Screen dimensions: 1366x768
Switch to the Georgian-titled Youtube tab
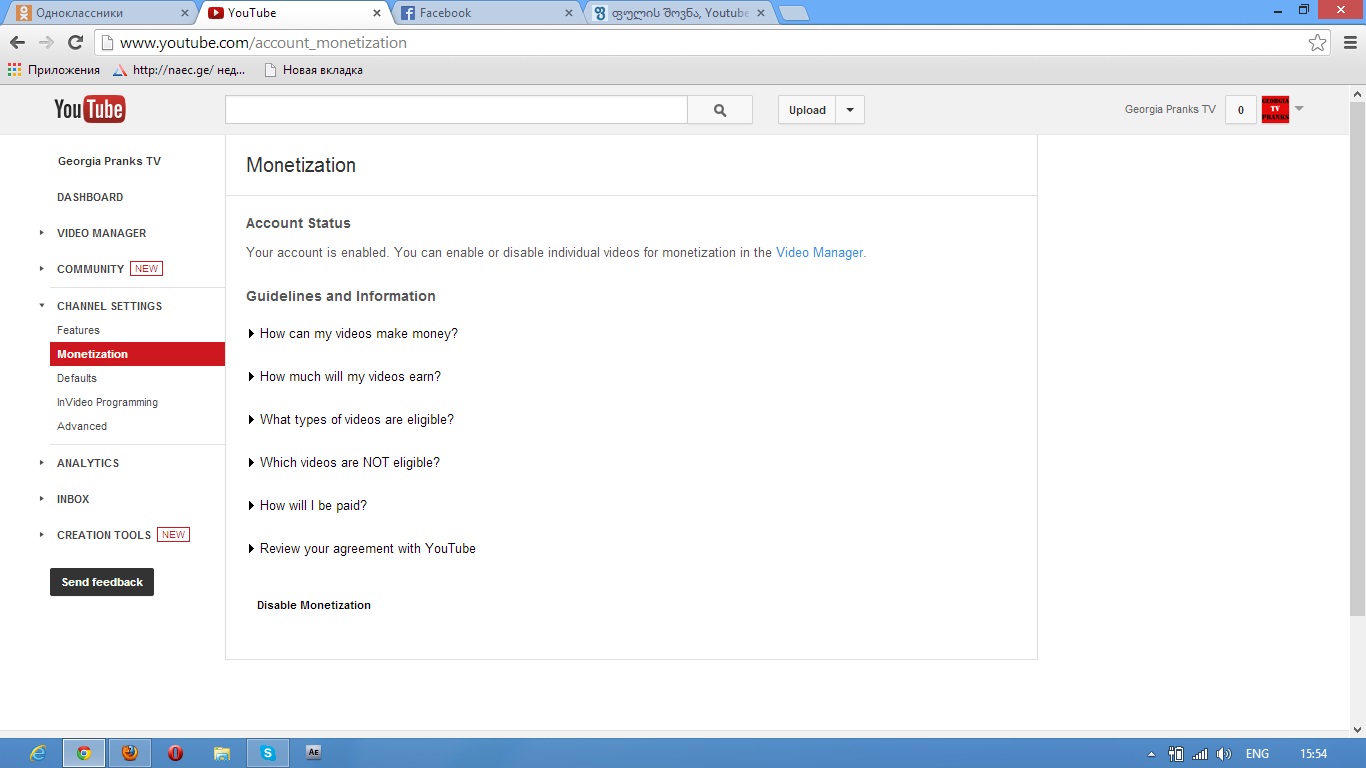[x=678, y=13]
